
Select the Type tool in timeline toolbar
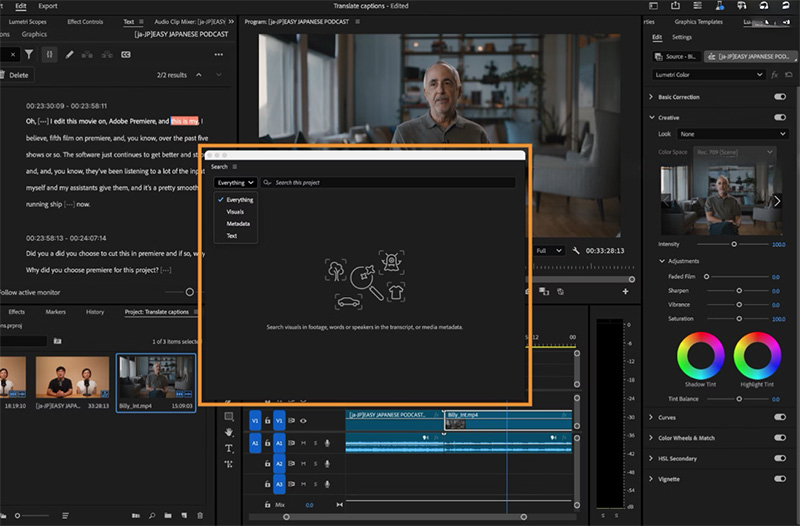point(229,448)
